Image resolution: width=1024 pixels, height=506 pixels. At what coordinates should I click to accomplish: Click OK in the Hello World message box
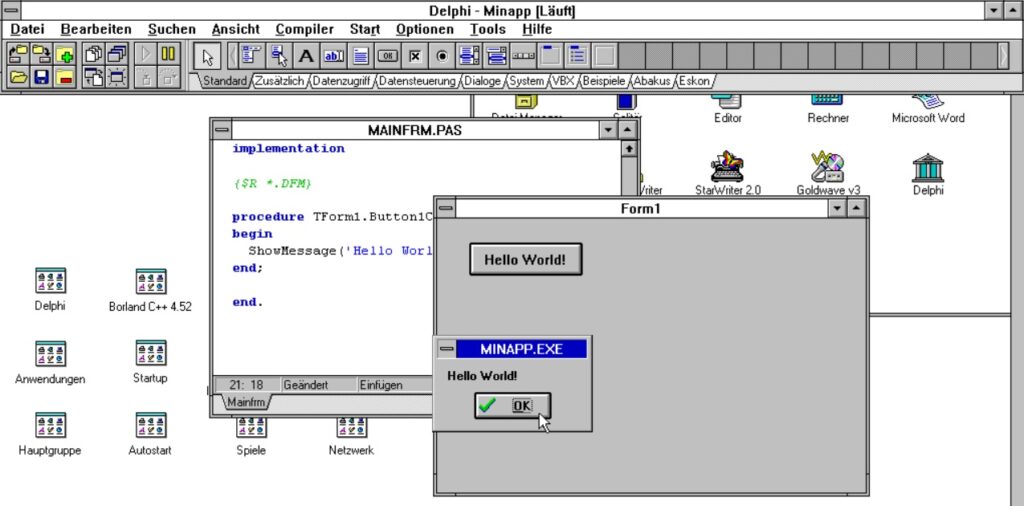[512, 405]
